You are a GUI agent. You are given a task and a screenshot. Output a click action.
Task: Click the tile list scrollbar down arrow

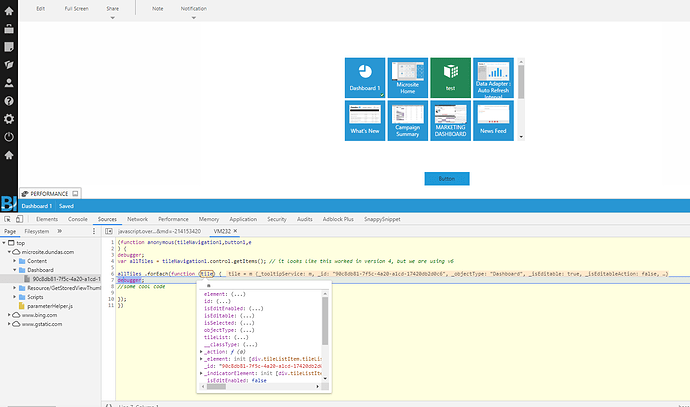coord(521,137)
